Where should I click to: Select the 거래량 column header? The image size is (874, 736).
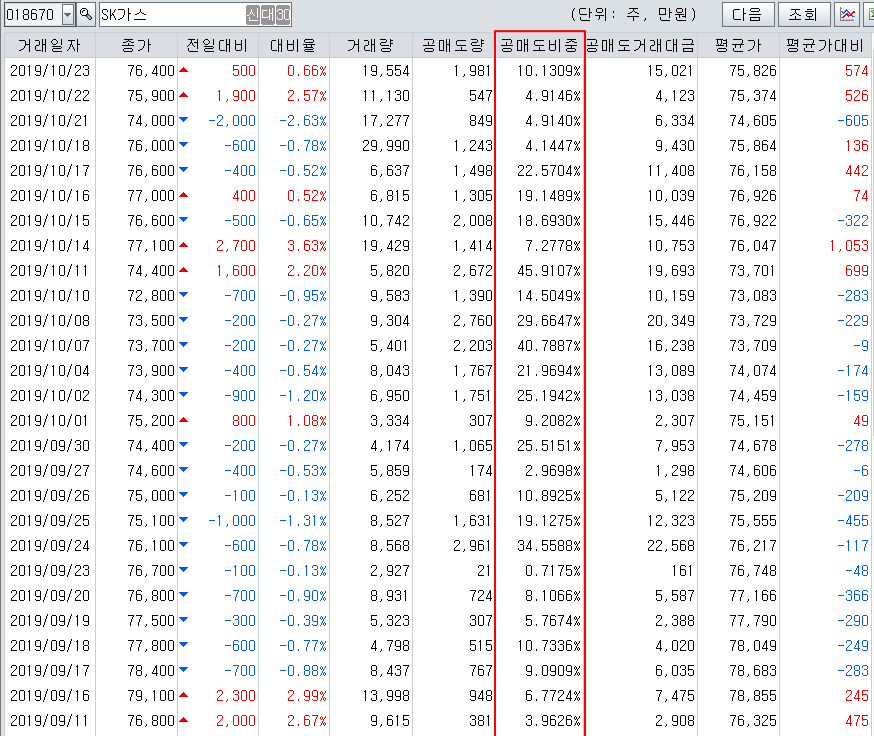[x=370, y=46]
